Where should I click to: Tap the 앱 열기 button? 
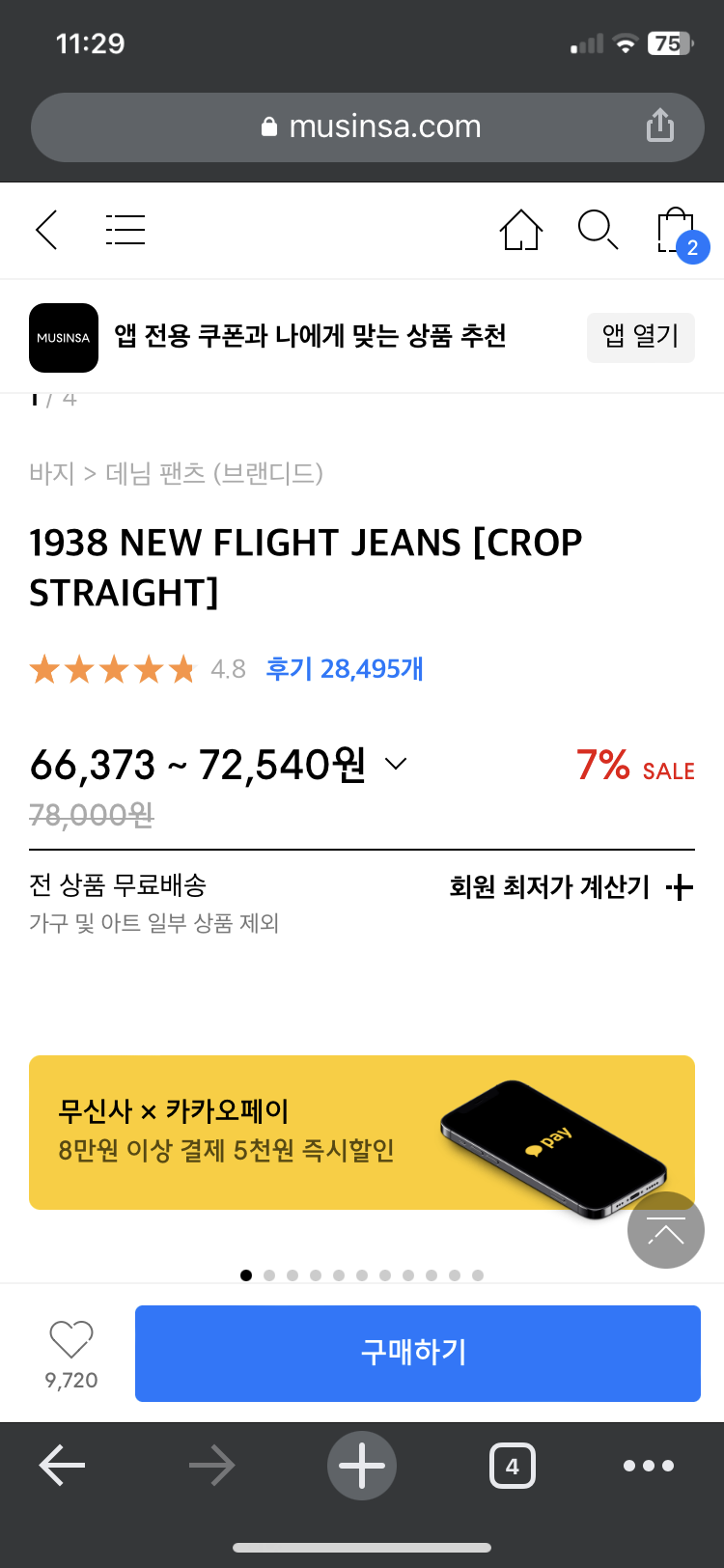pos(640,337)
